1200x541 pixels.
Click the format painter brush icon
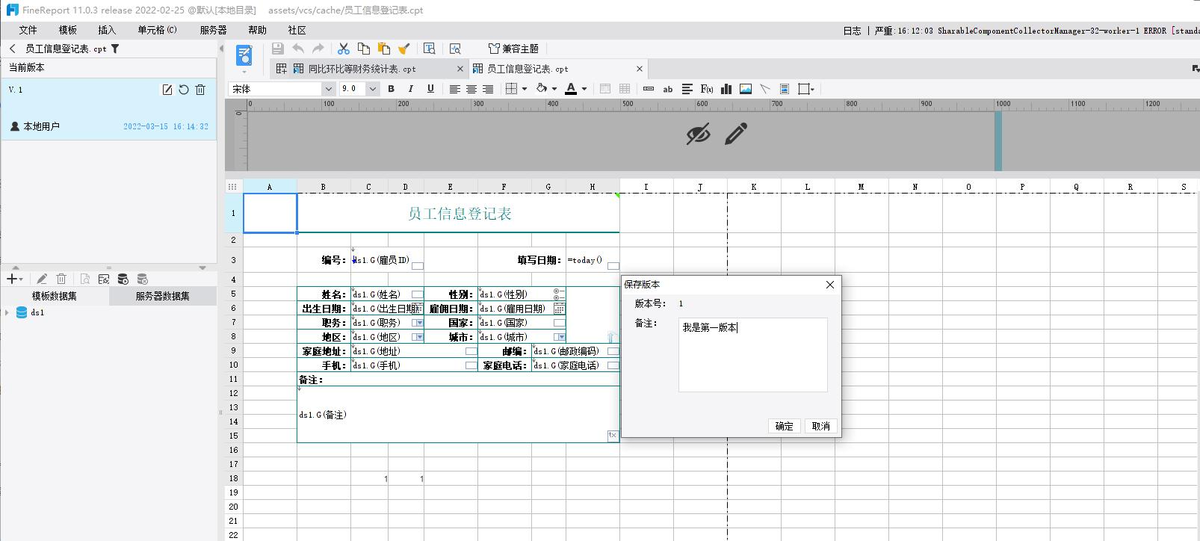click(403, 48)
